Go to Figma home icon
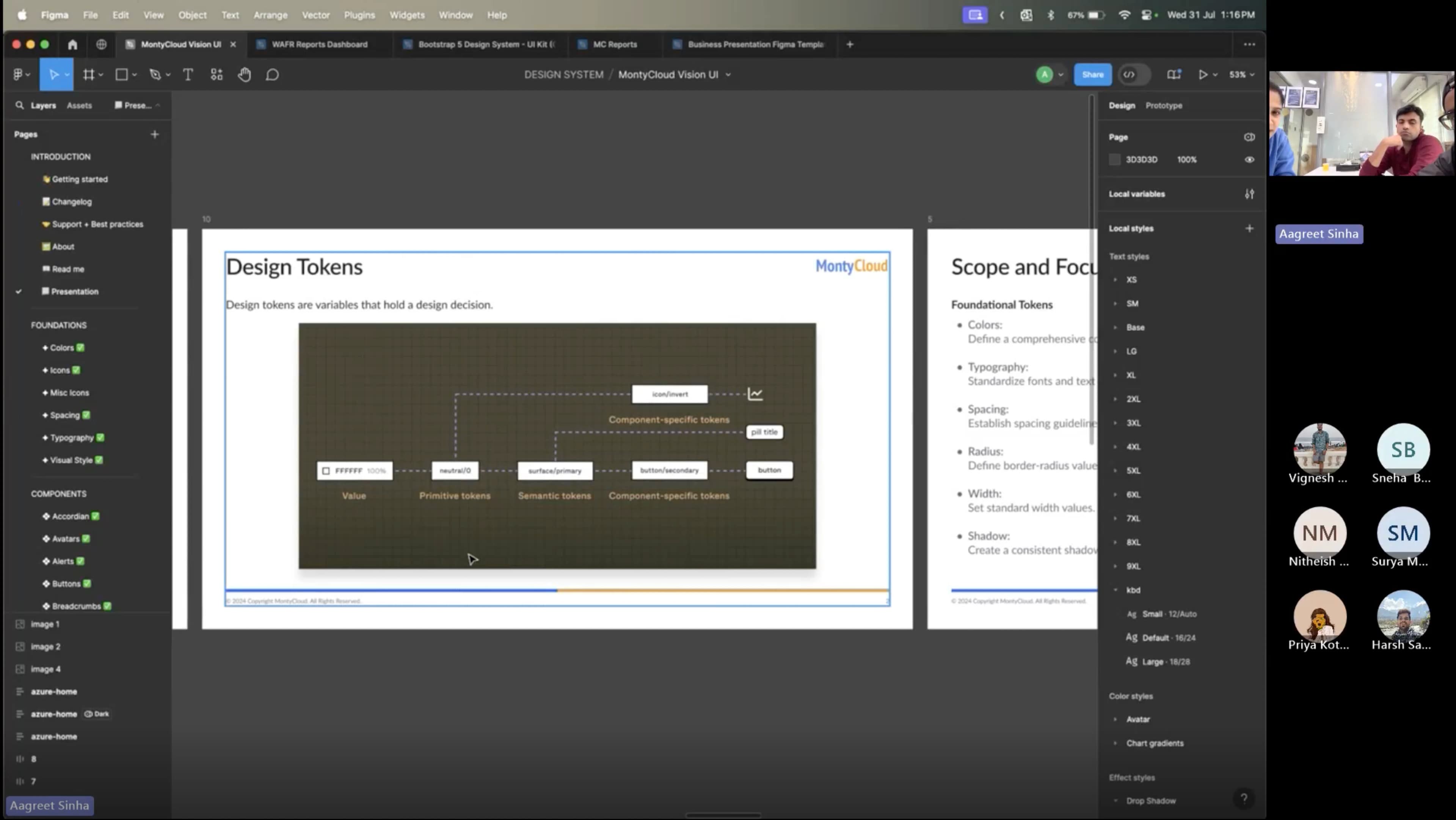The width and height of the screenshot is (1456, 820). [x=72, y=44]
